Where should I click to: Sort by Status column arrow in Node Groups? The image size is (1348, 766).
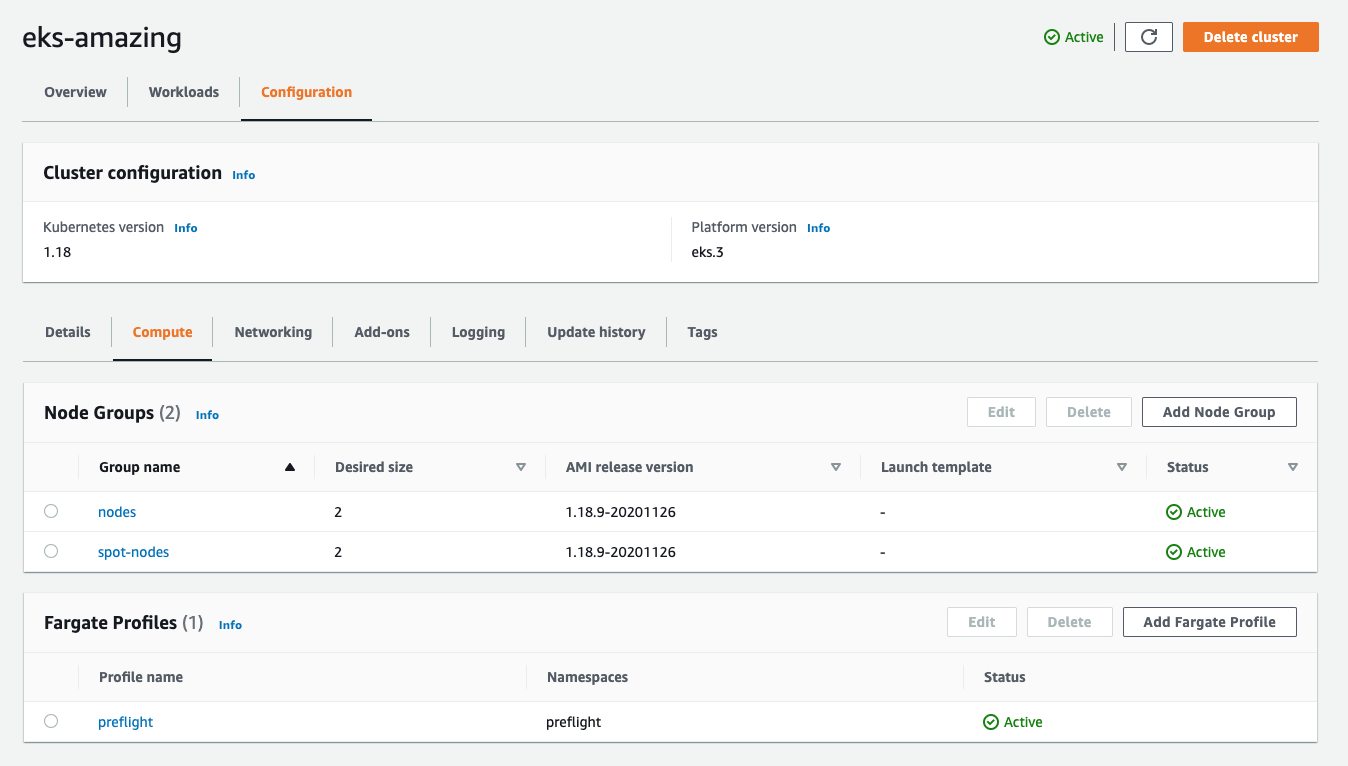click(x=1293, y=467)
